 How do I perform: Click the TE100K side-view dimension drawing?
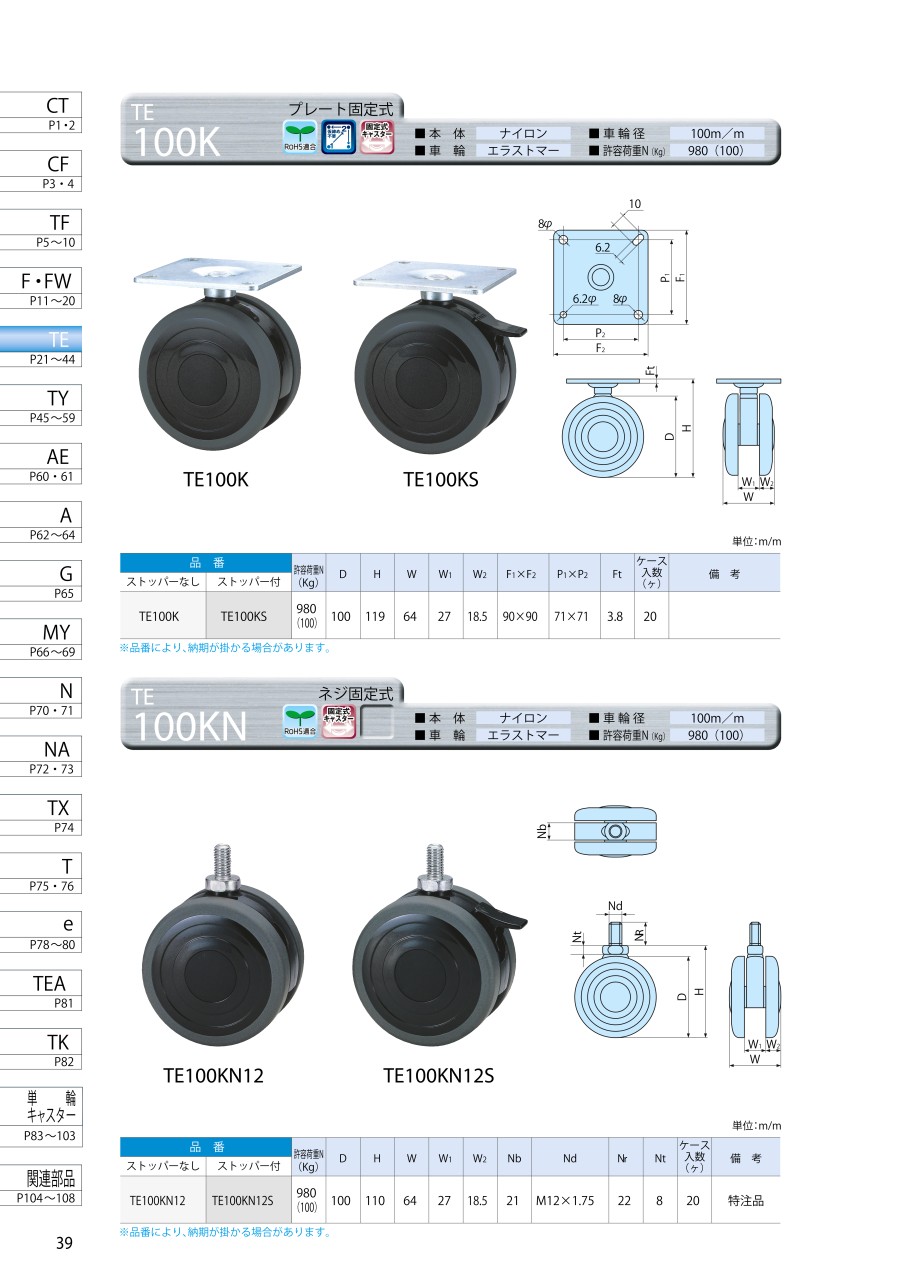[x=611, y=427]
